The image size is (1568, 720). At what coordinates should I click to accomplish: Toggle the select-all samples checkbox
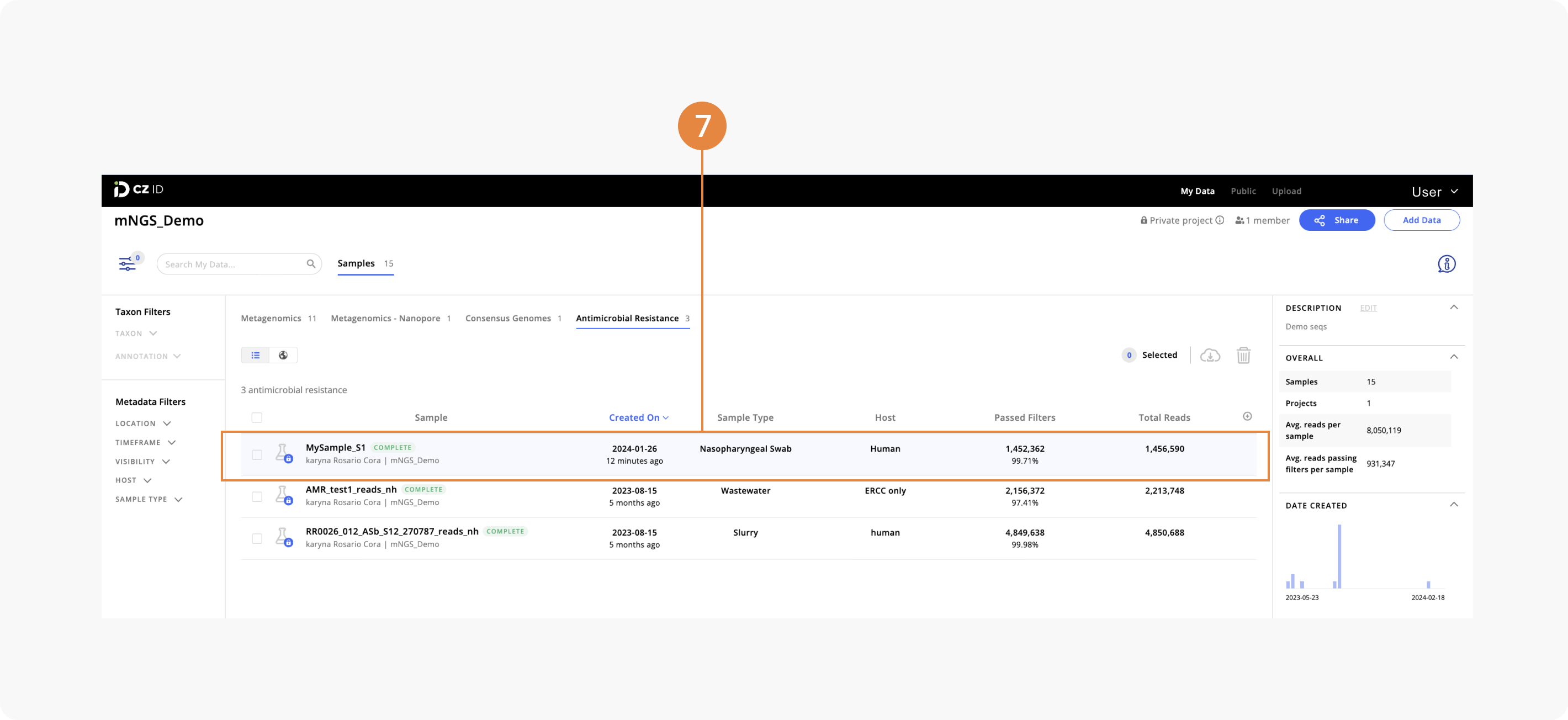click(257, 417)
